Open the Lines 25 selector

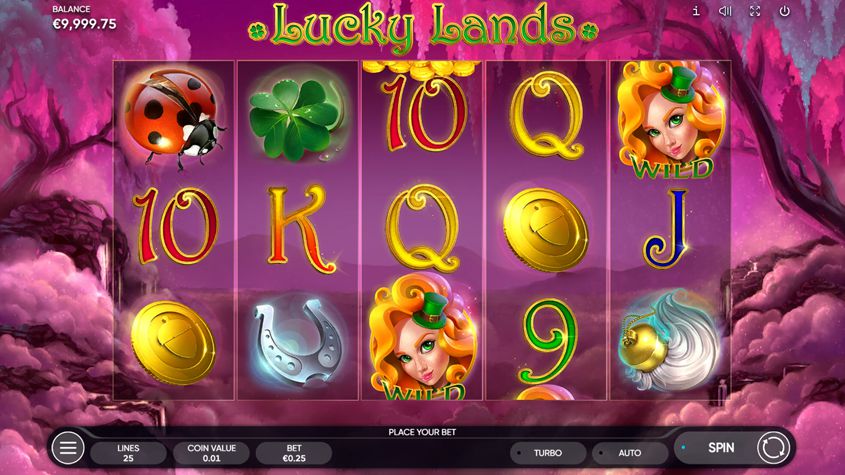pyautogui.click(x=128, y=453)
